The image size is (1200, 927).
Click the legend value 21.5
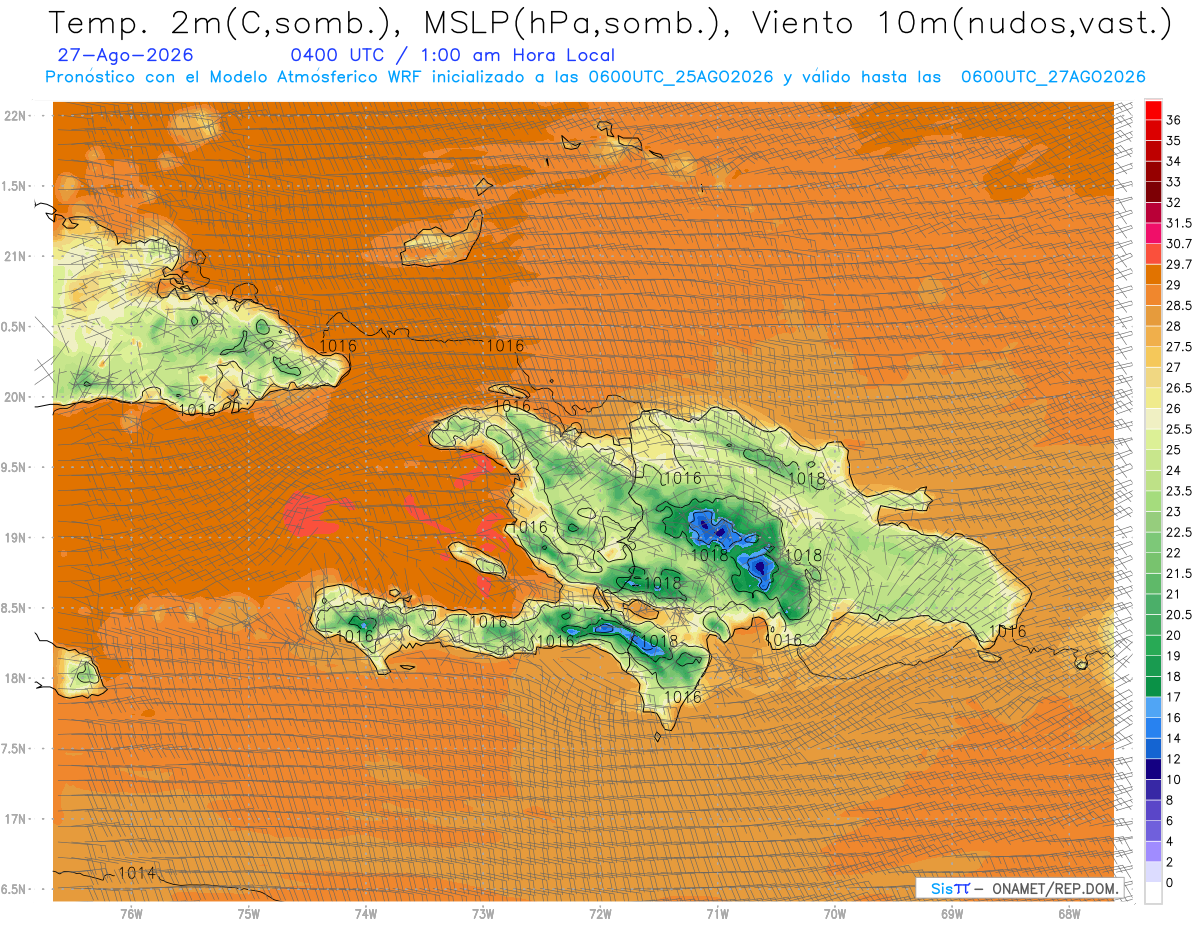pos(1178,573)
